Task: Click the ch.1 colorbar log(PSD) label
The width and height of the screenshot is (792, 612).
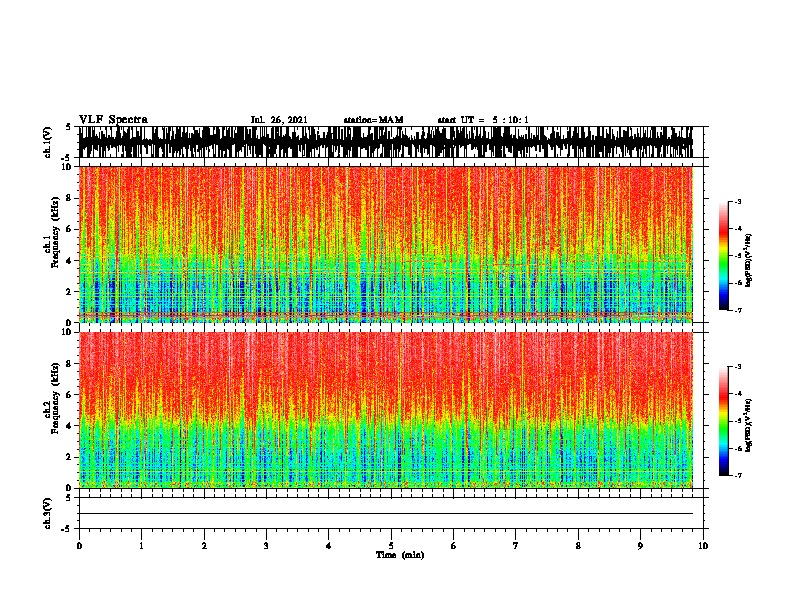Action: click(748, 261)
